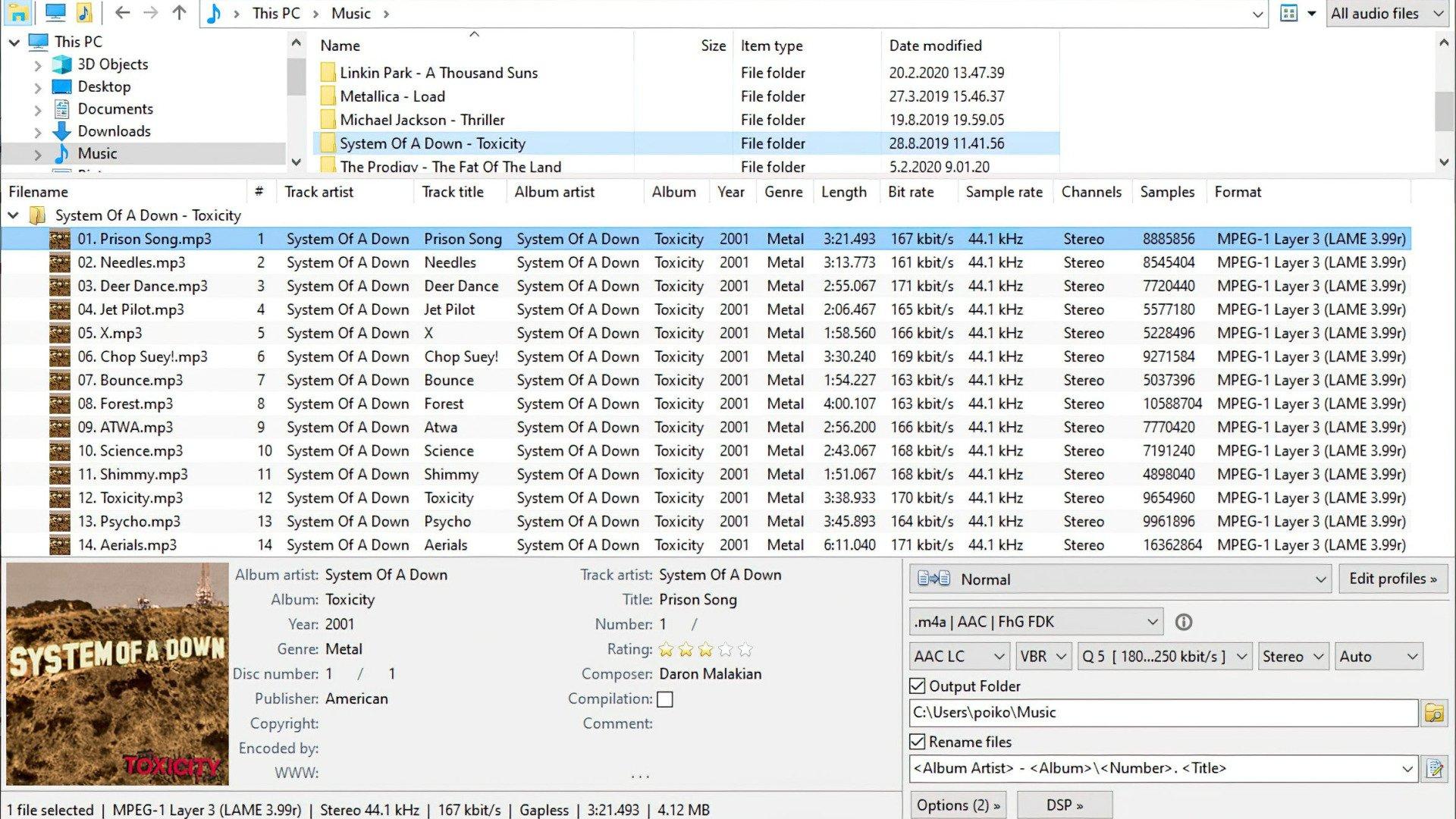Click the folder tree scrollbar down arrow
The width and height of the screenshot is (1456, 819).
point(297,162)
